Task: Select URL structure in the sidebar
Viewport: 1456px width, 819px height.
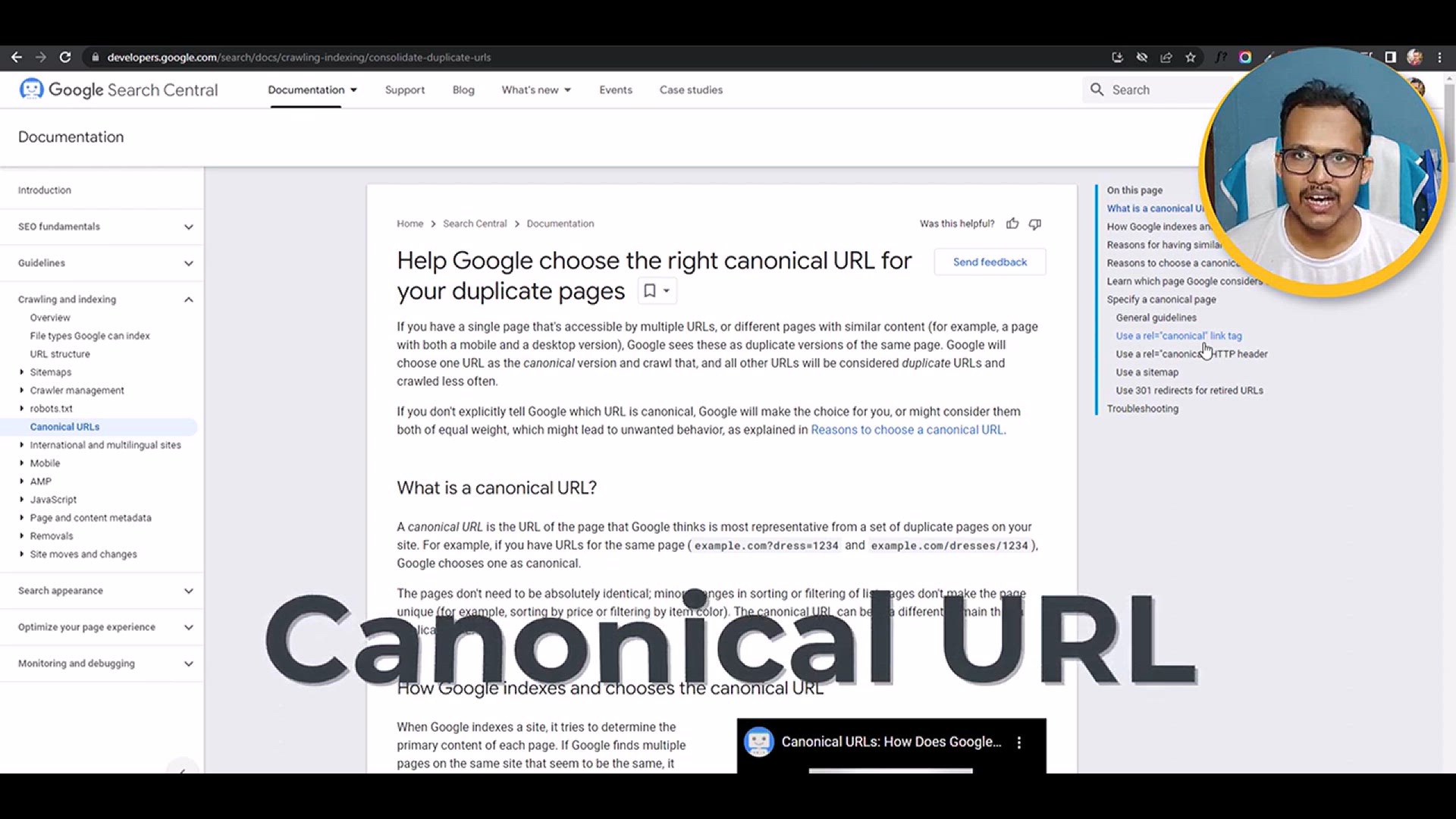Action: [x=60, y=354]
